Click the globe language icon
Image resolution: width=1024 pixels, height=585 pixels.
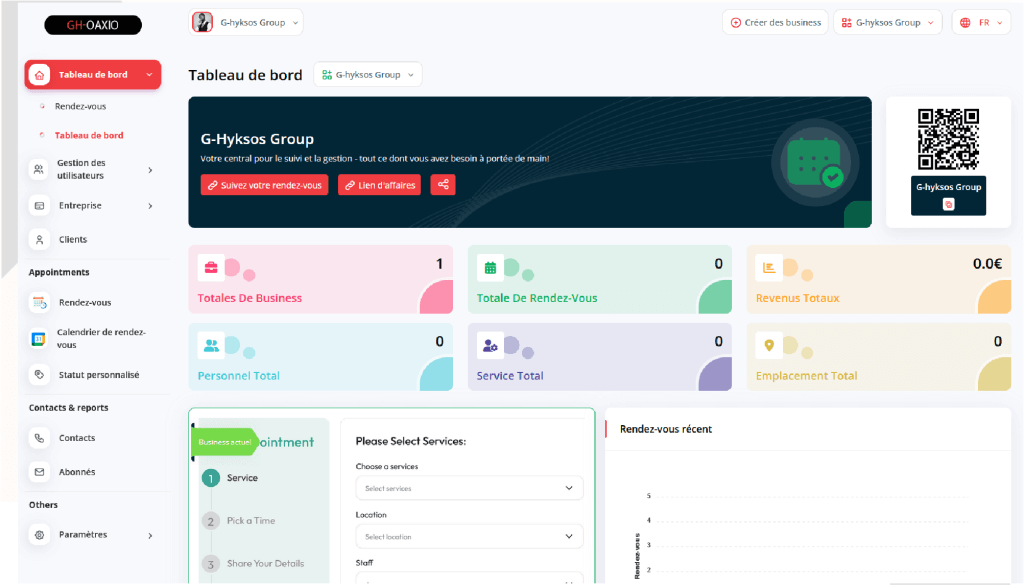965,23
